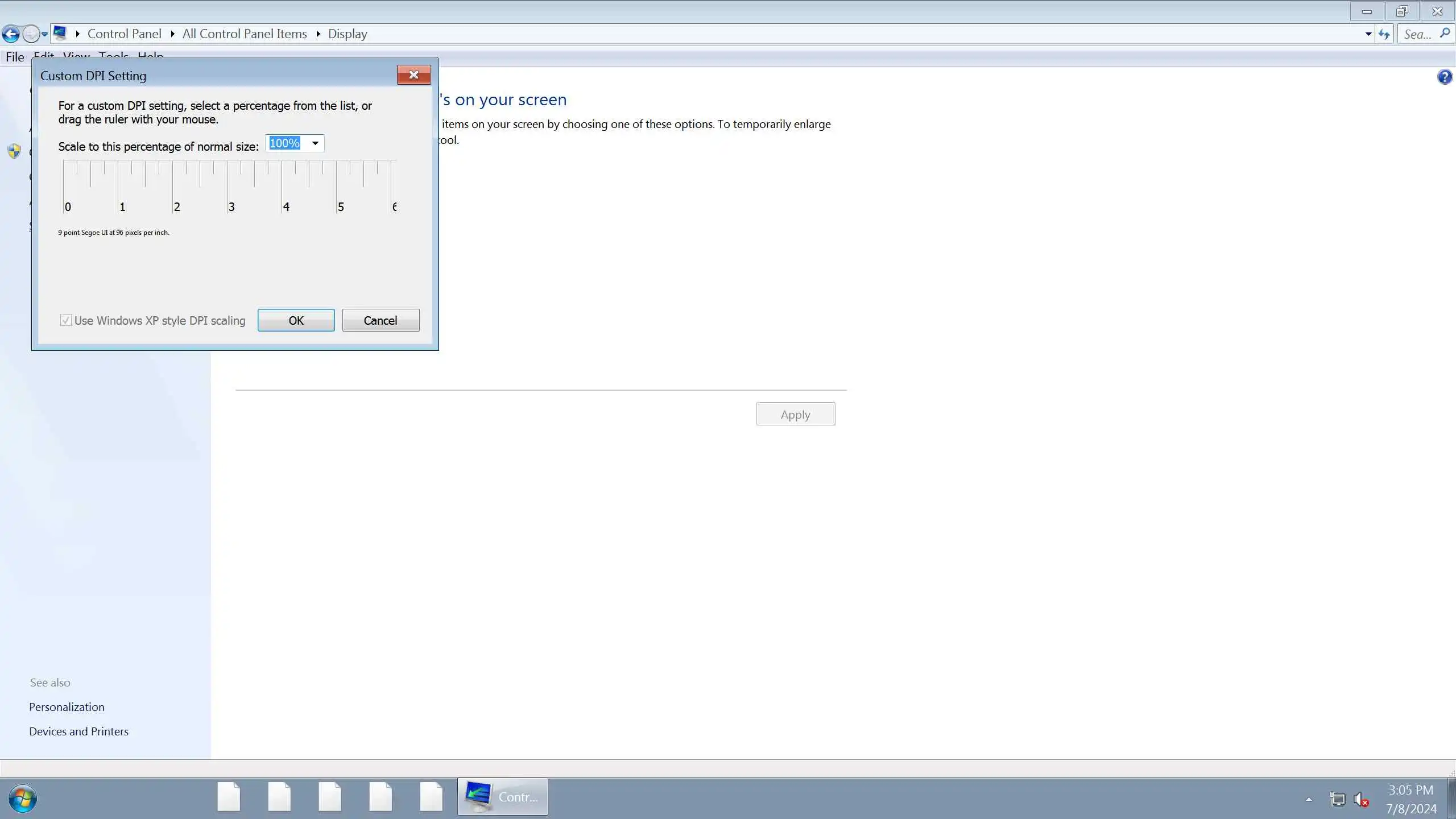Click the DPI ruler at mark 3
The height and width of the screenshot is (819, 1456).
point(228,188)
